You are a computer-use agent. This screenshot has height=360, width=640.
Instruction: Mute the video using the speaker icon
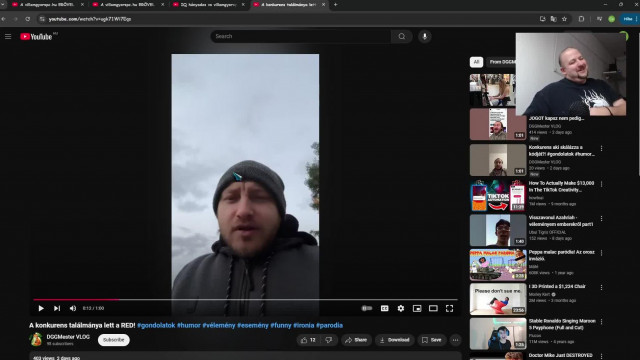click(x=73, y=308)
